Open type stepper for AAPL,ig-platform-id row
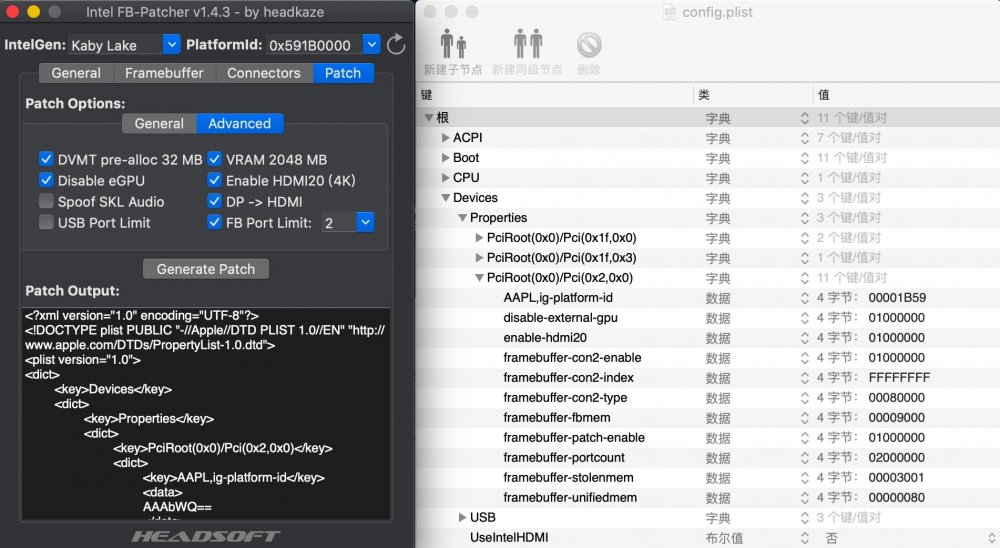This screenshot has height=548, width=1000. [804, 298]
